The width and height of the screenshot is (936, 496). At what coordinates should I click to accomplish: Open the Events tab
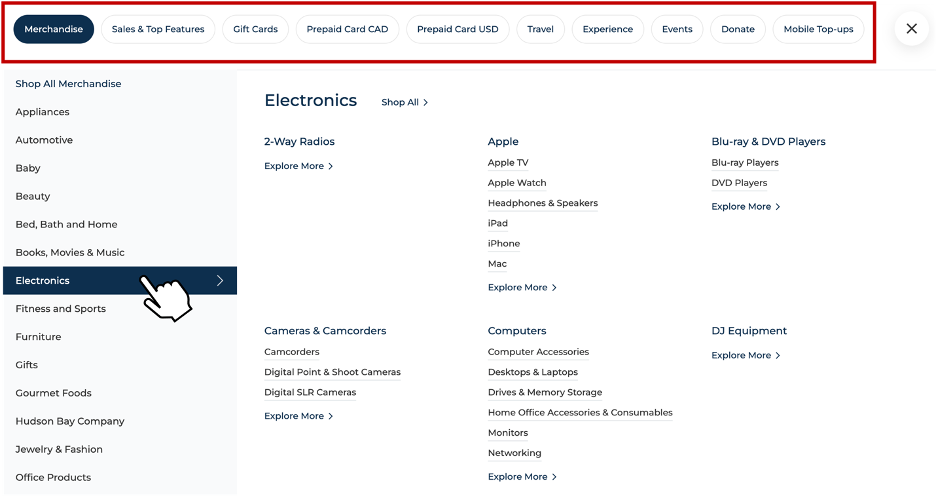[677, 29]
